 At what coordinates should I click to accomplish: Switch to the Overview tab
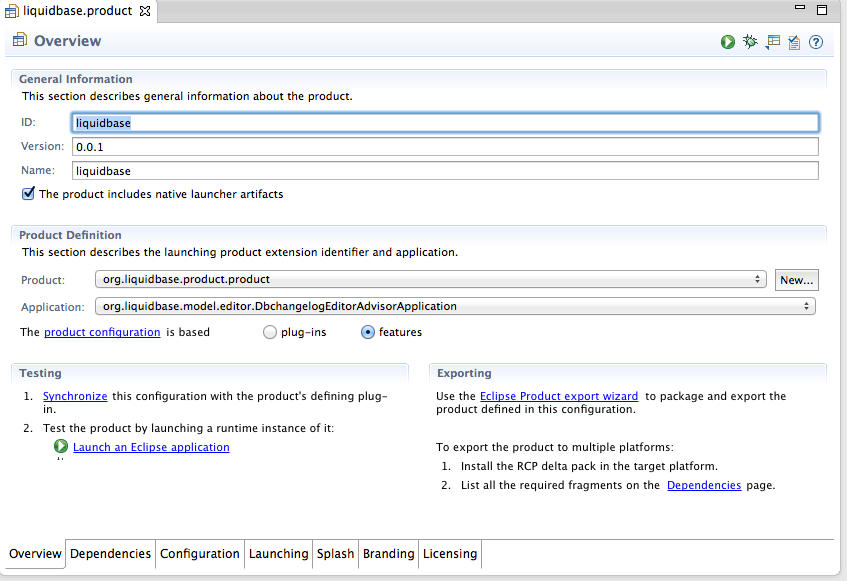[35, 554]
